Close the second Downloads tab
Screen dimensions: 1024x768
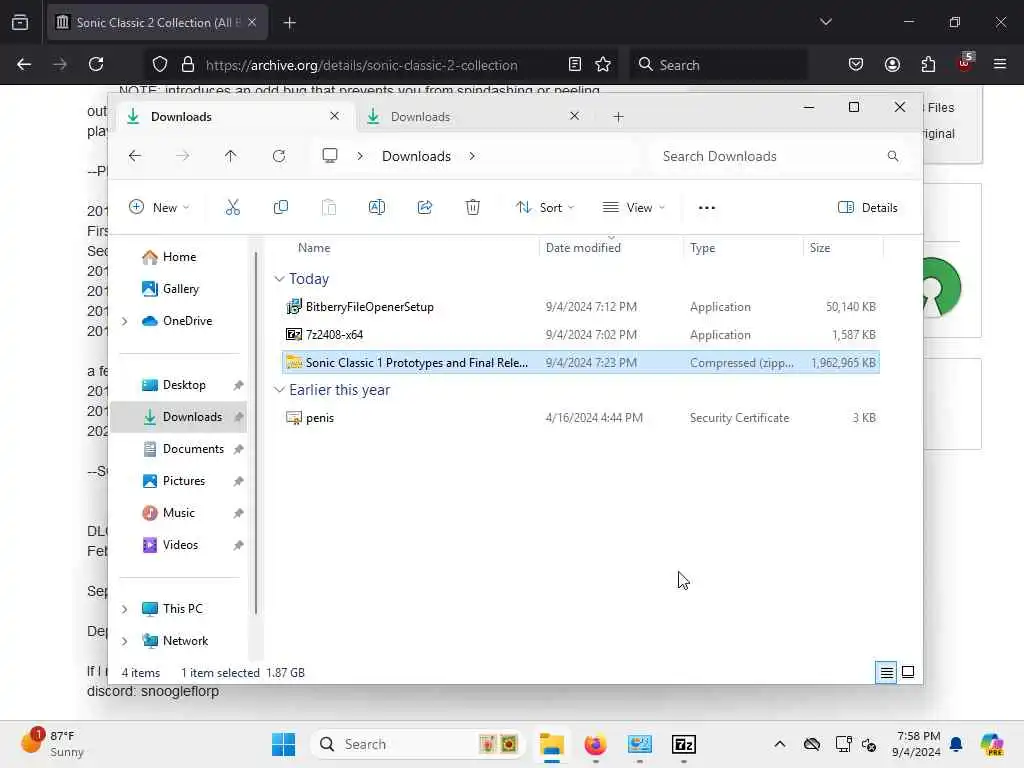[x=575, y=116]
